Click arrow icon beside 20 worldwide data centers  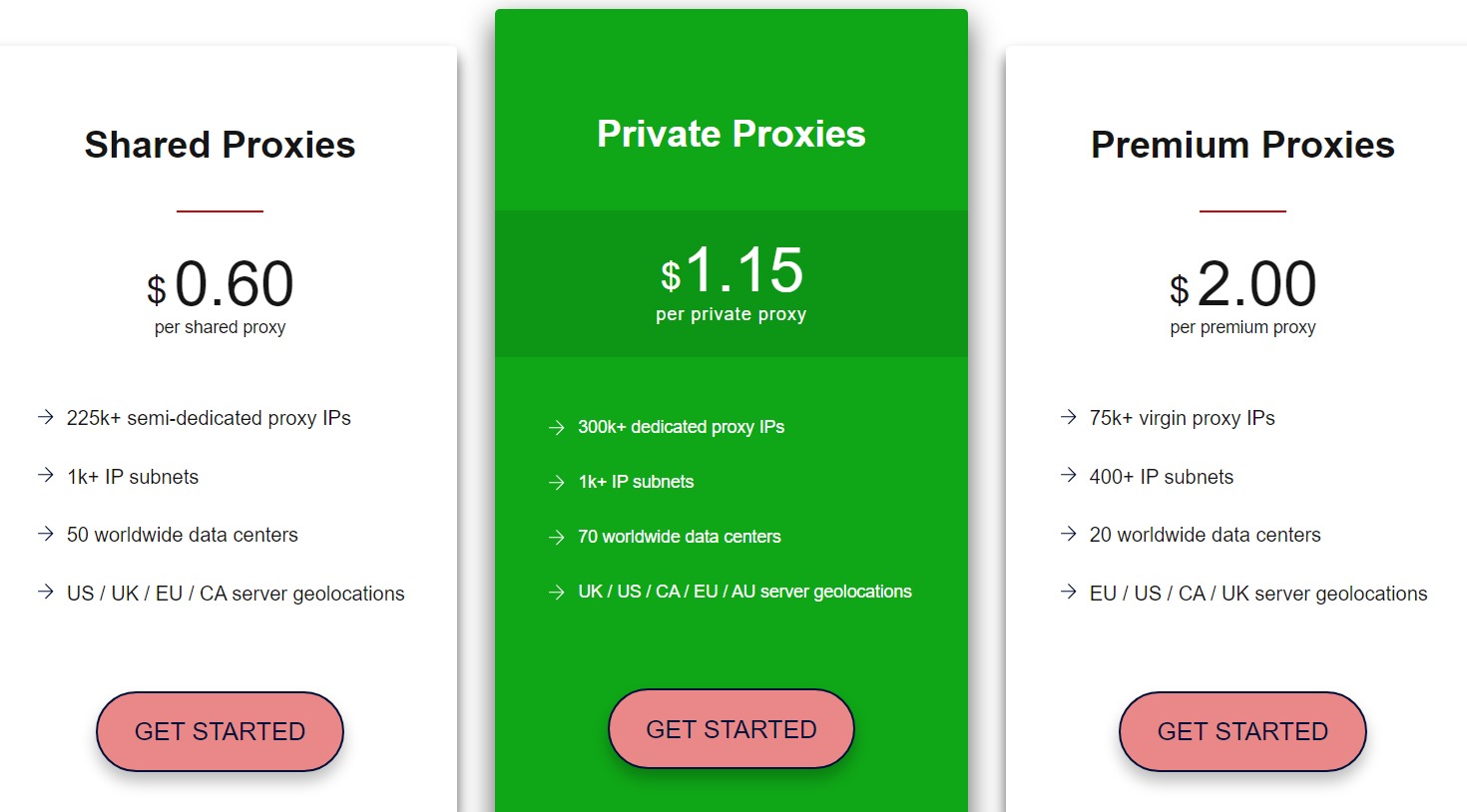point(1068,534)
